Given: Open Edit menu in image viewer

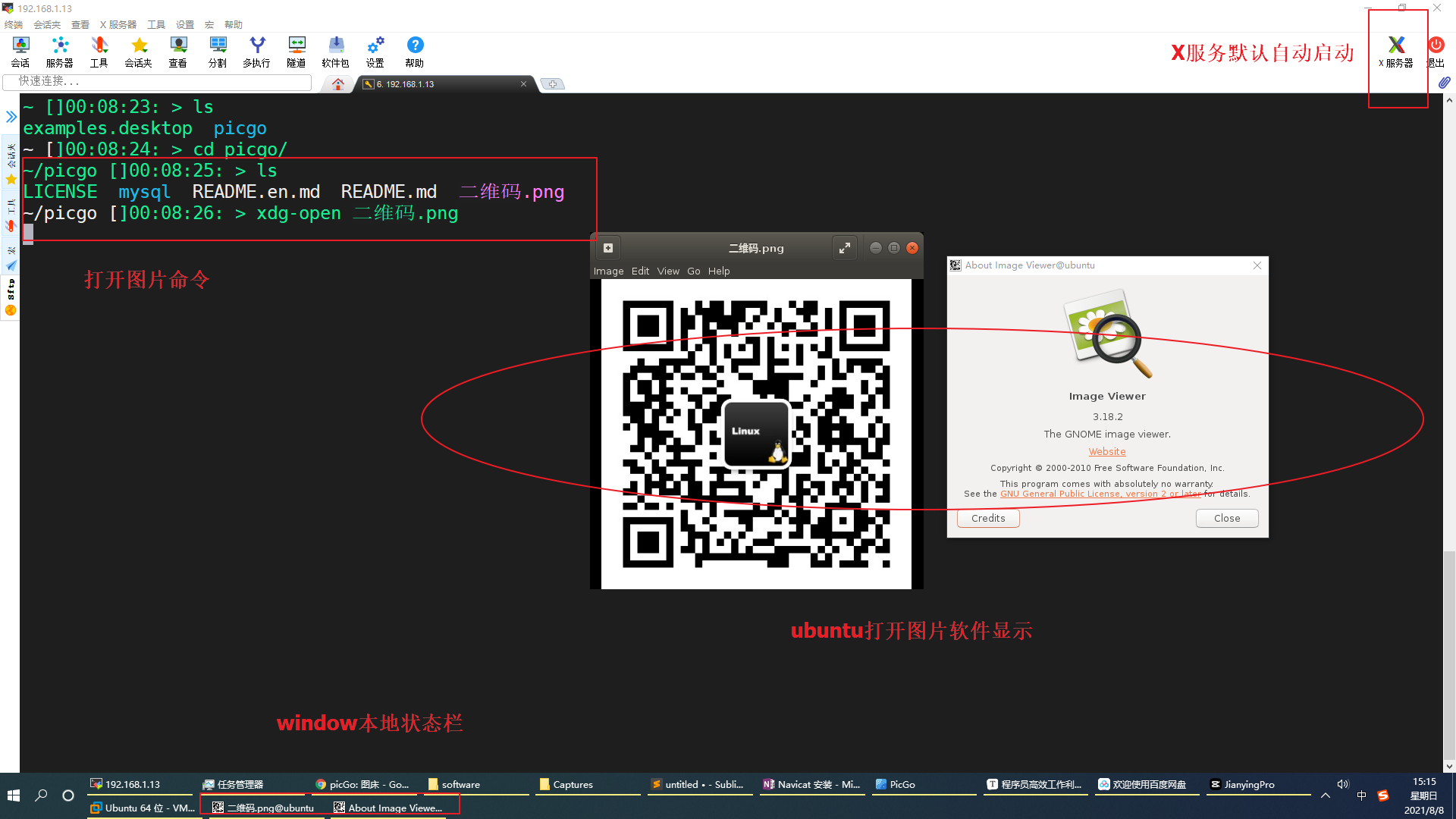Looking at the screenshot, I should [x=640, y=271].
